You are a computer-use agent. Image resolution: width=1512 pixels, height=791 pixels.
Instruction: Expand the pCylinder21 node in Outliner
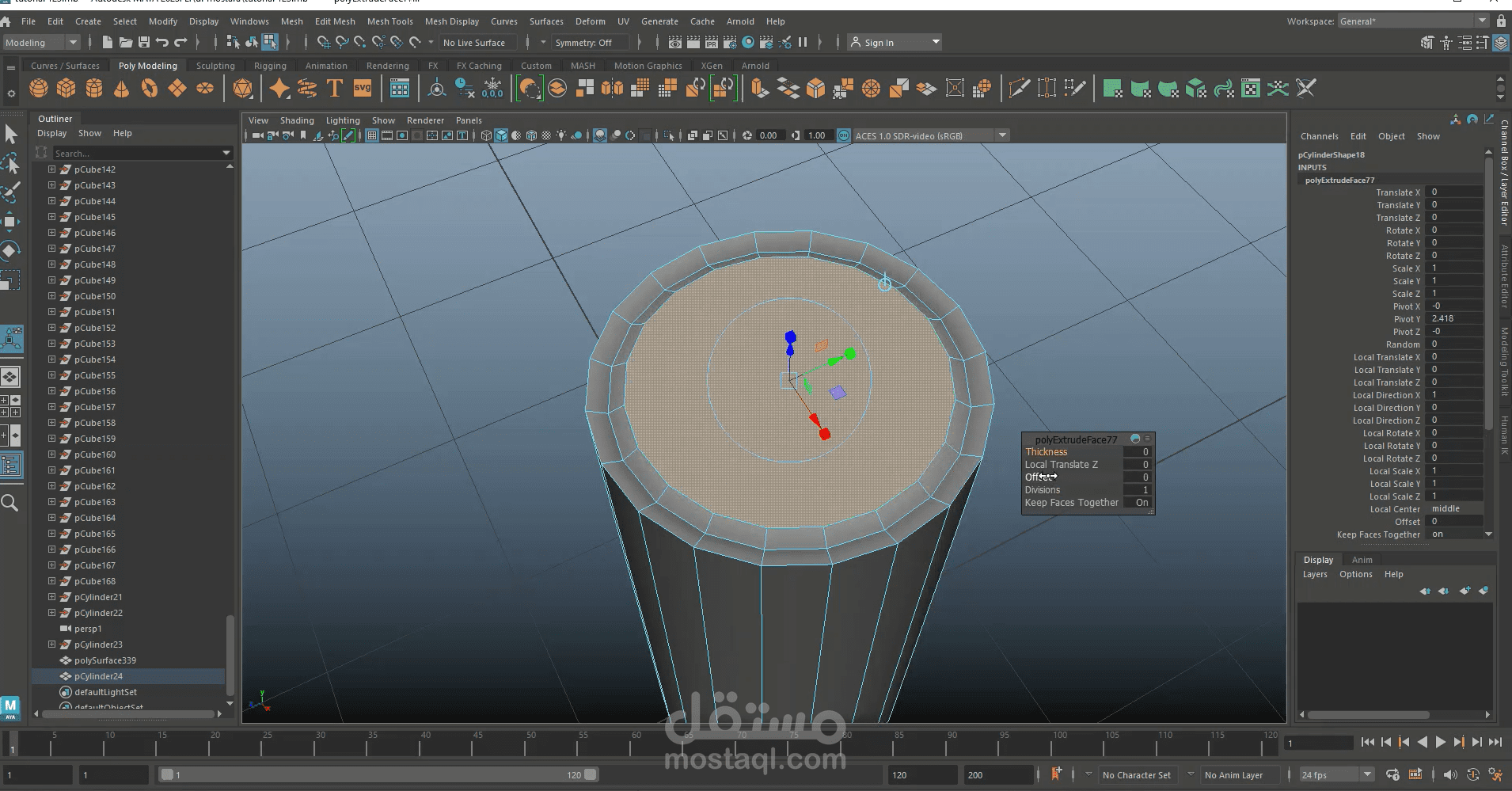click(x=51, y=597)
